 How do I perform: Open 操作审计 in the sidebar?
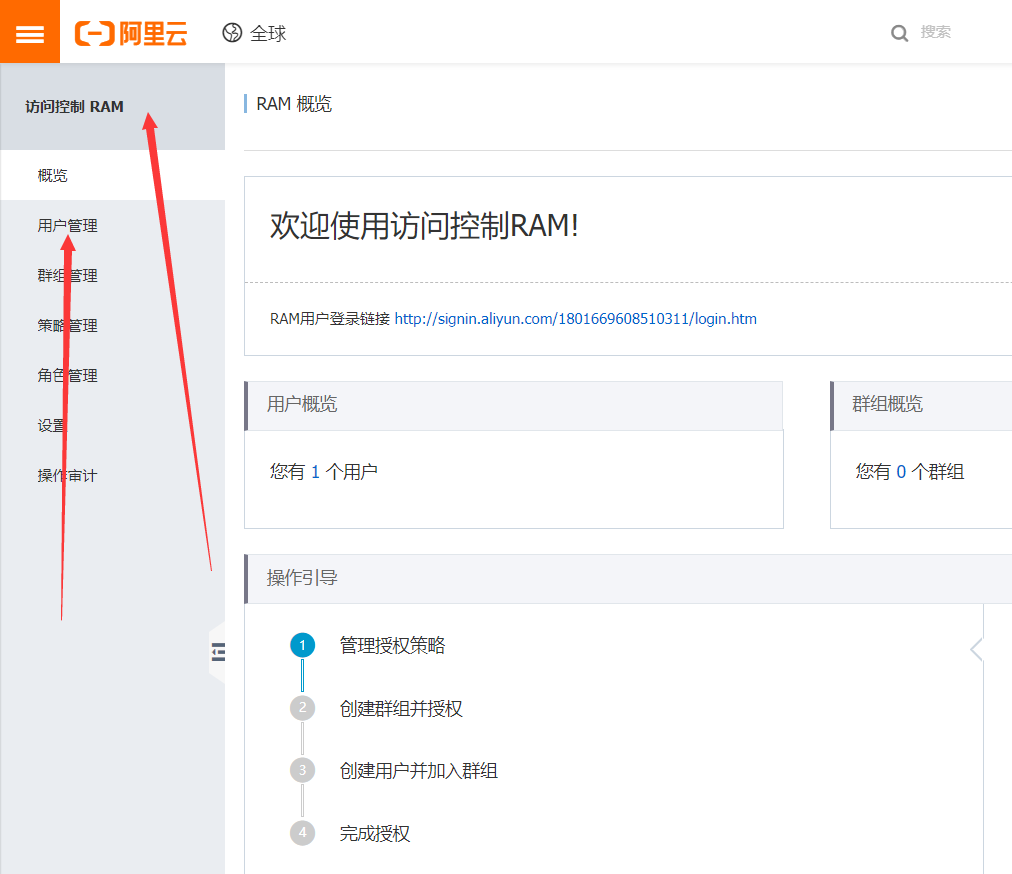pyautogui.click(x=66, y=475)
